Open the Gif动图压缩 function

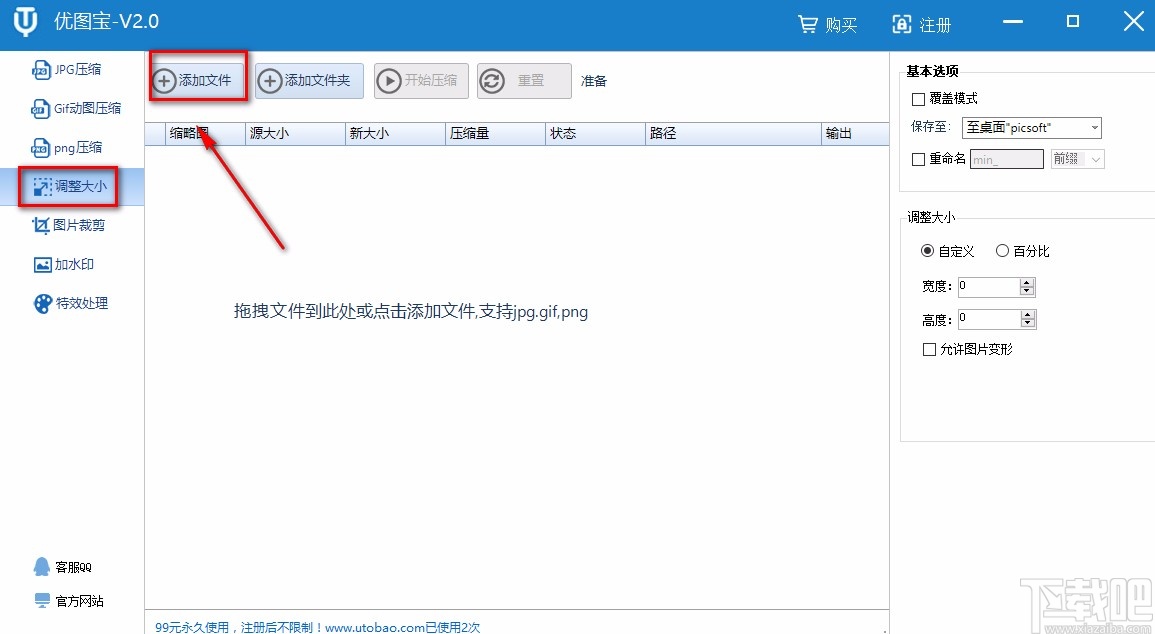click(79, 107)
